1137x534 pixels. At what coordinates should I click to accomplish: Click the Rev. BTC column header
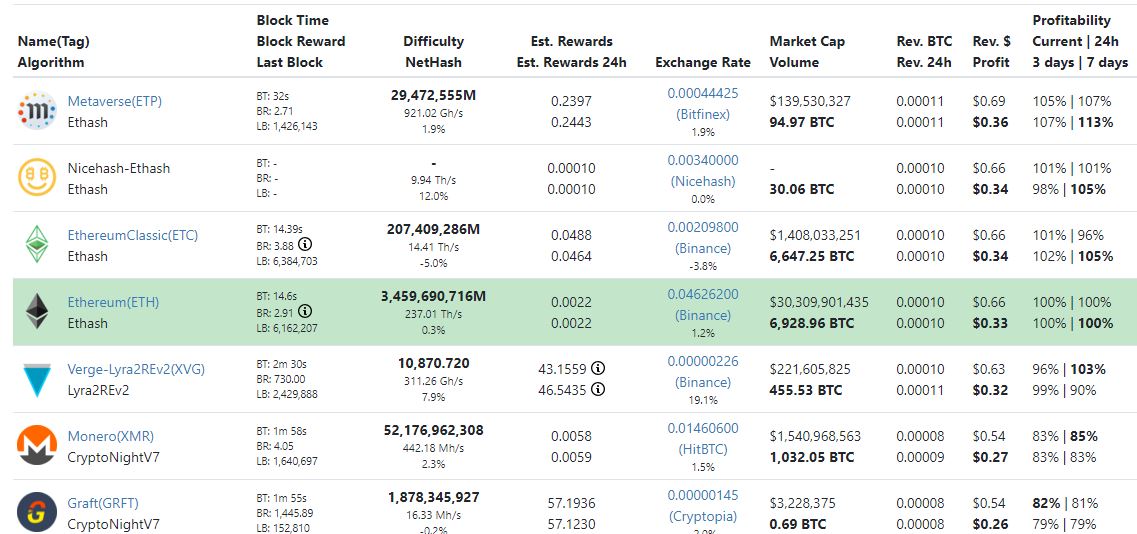[x=924, y=41]
